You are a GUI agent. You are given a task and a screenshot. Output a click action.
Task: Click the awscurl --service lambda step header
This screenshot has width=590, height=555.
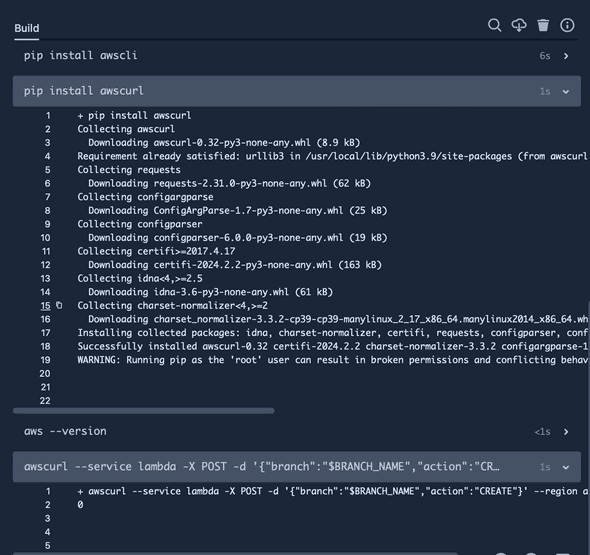(x=297, y=467)
